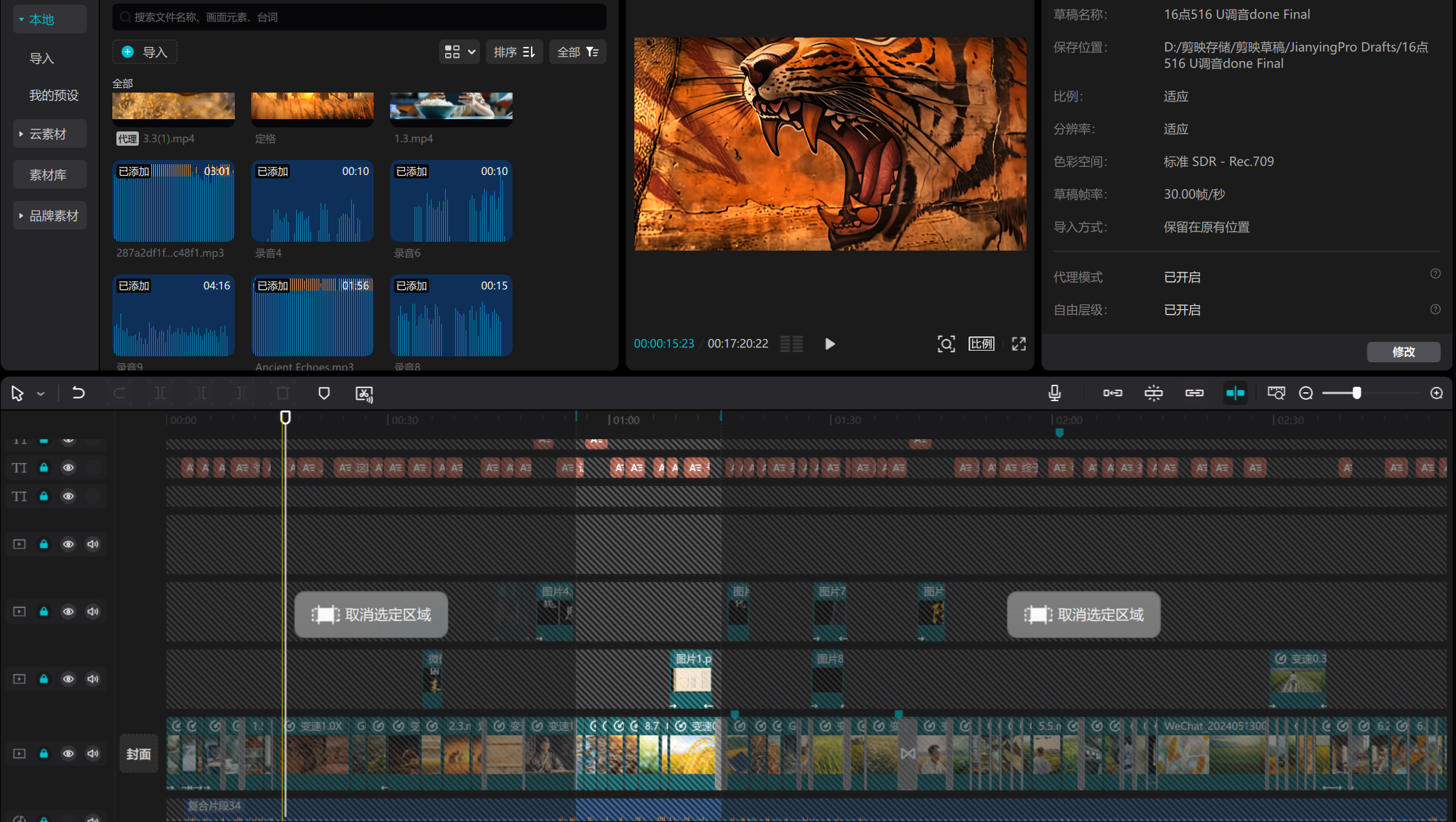Screen dimensions: 1456x822
Task: Show help for 自由层级
Action: (1435, 309)
